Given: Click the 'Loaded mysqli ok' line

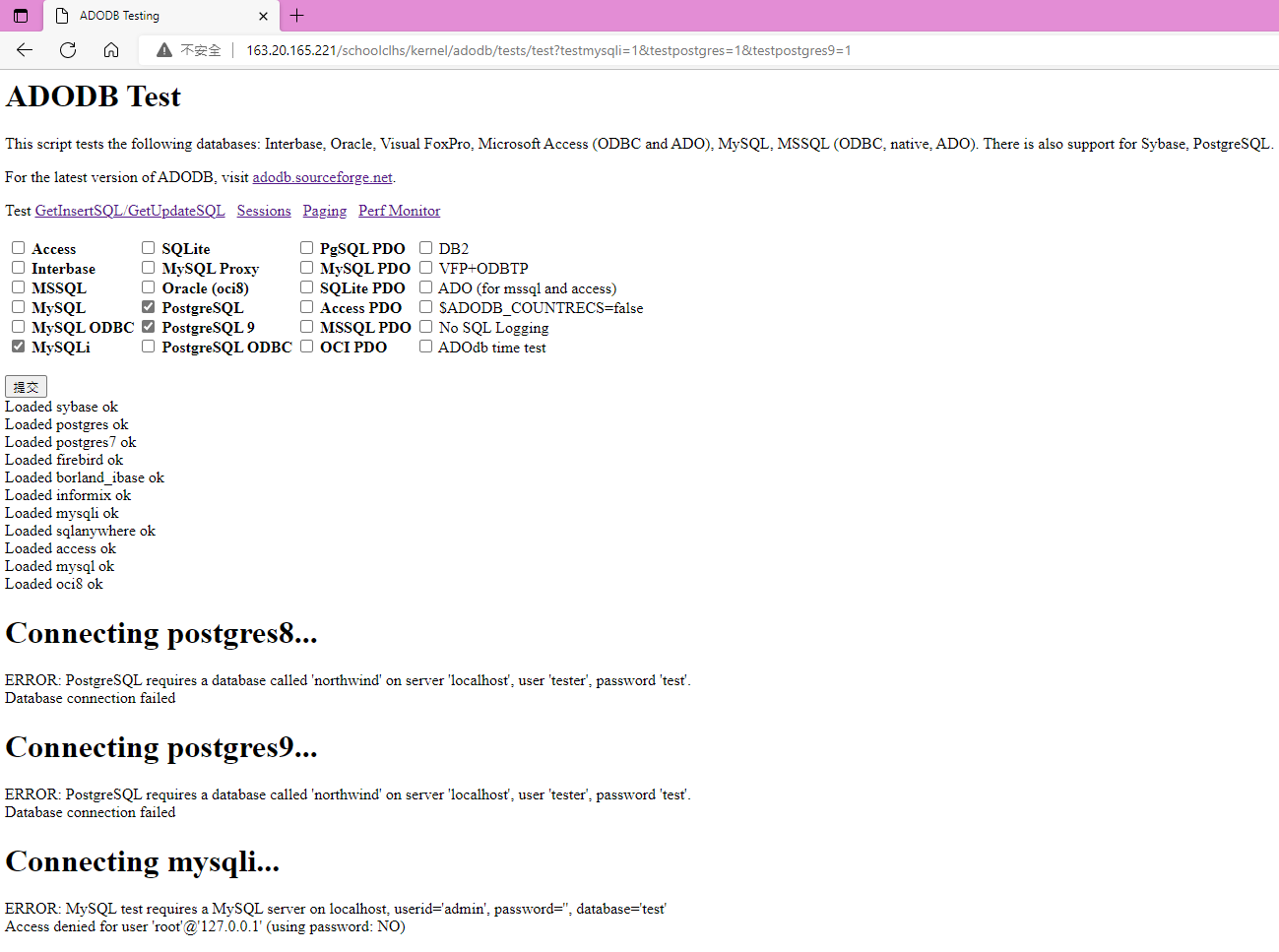Looking at the screenshot, I should [x=62, y=513].
